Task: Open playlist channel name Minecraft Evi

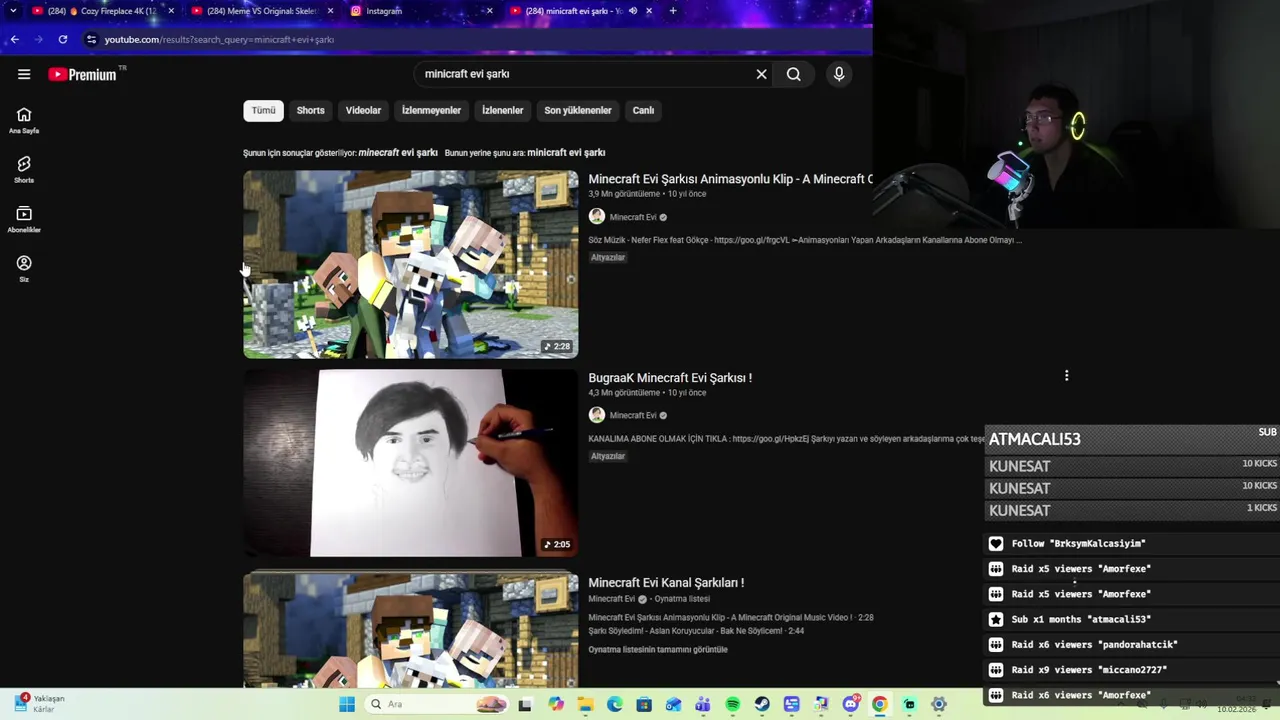Action: click(x=612, y=599)
